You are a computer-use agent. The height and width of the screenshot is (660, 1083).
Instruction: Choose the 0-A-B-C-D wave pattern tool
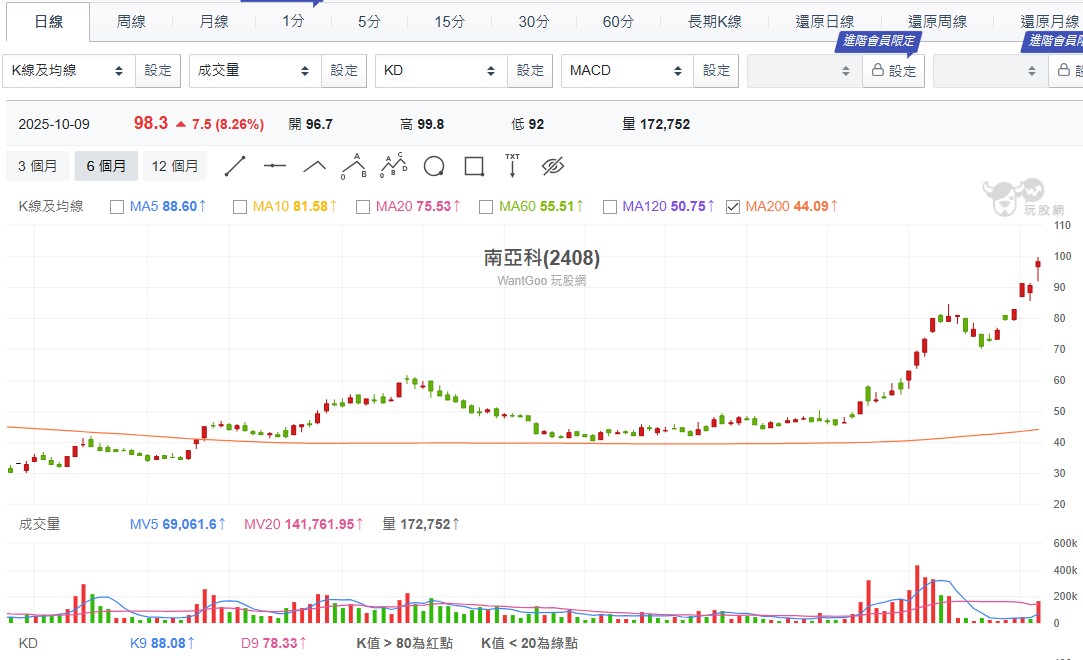pos(393,166)
